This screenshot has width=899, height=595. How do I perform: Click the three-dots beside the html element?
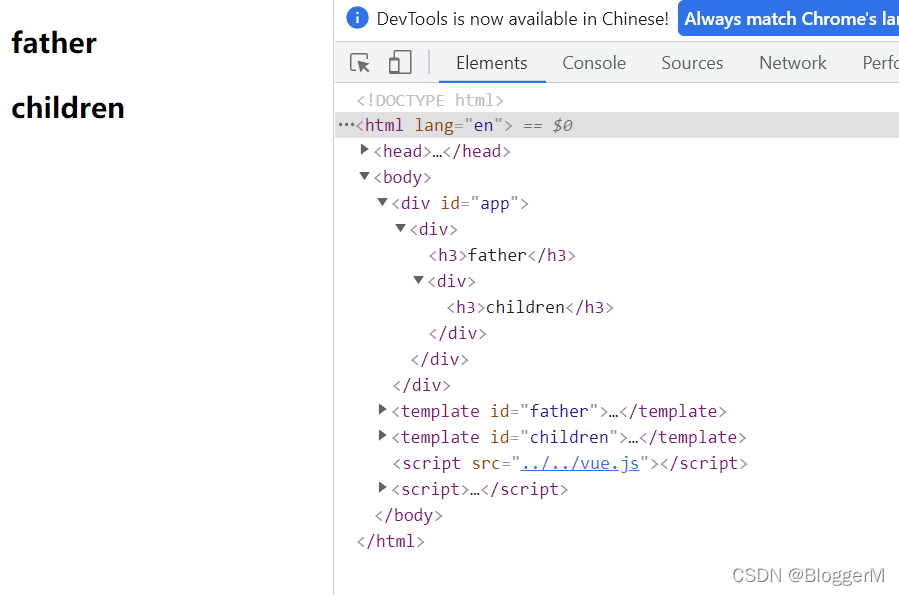tap(345, 124)
